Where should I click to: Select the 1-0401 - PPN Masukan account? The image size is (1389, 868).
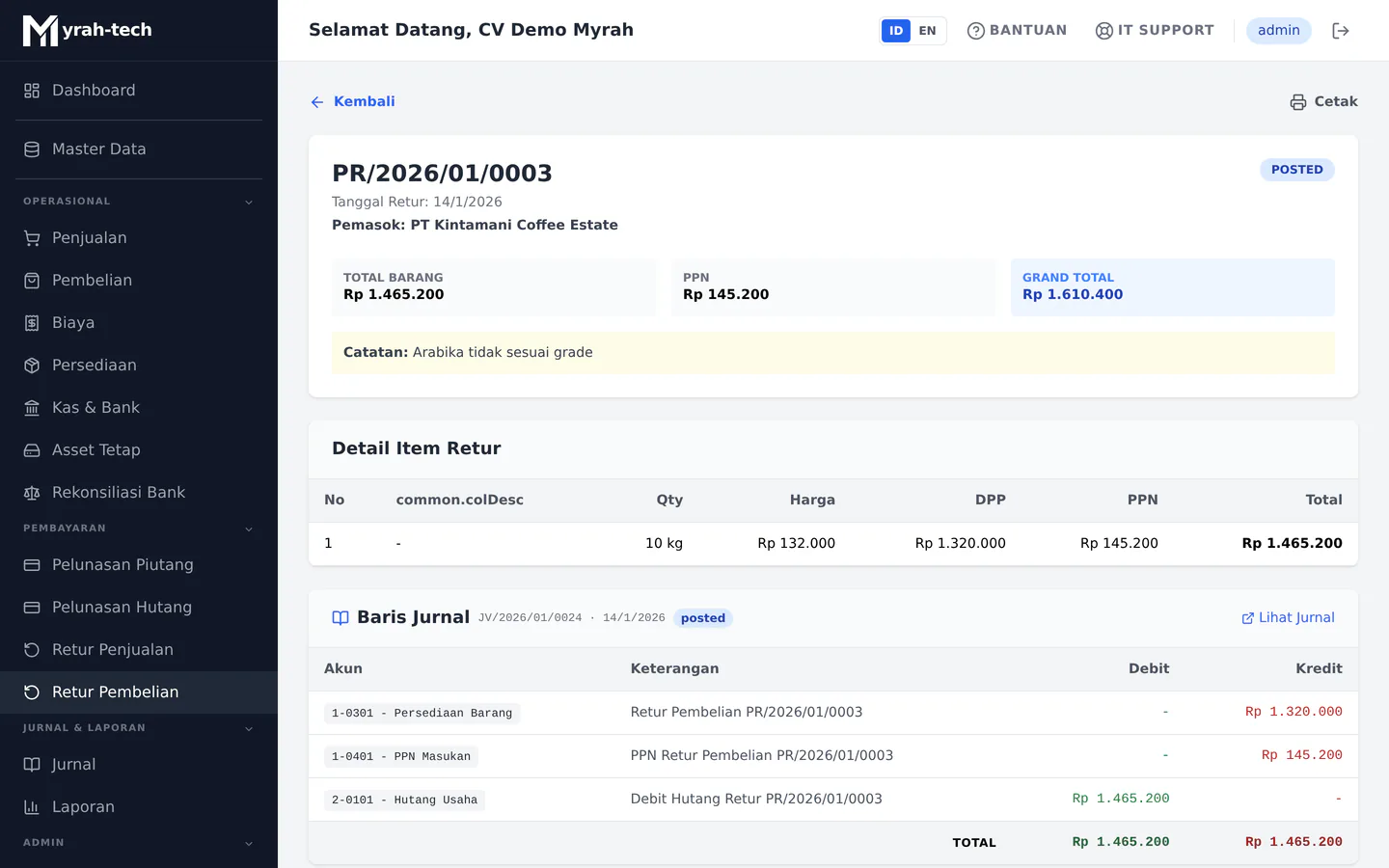tap(401, 757)
